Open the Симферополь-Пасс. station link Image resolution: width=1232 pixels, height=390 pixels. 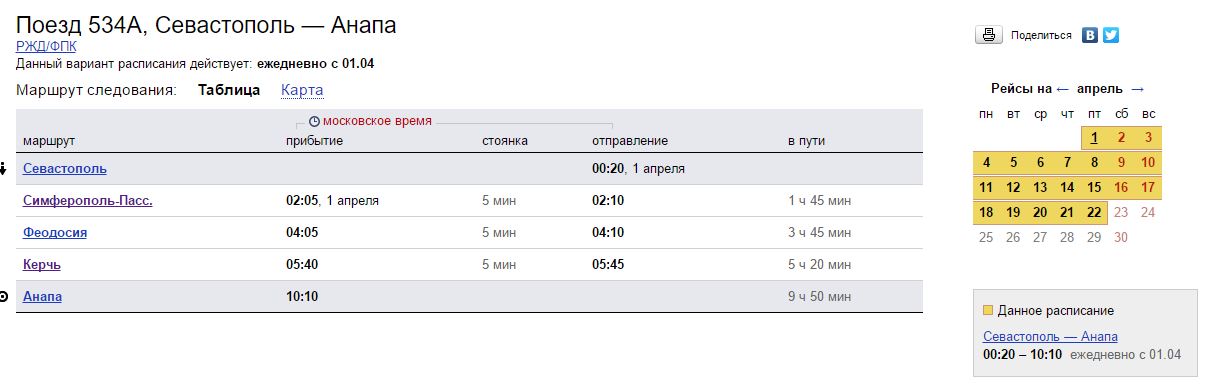coord(88,201)
